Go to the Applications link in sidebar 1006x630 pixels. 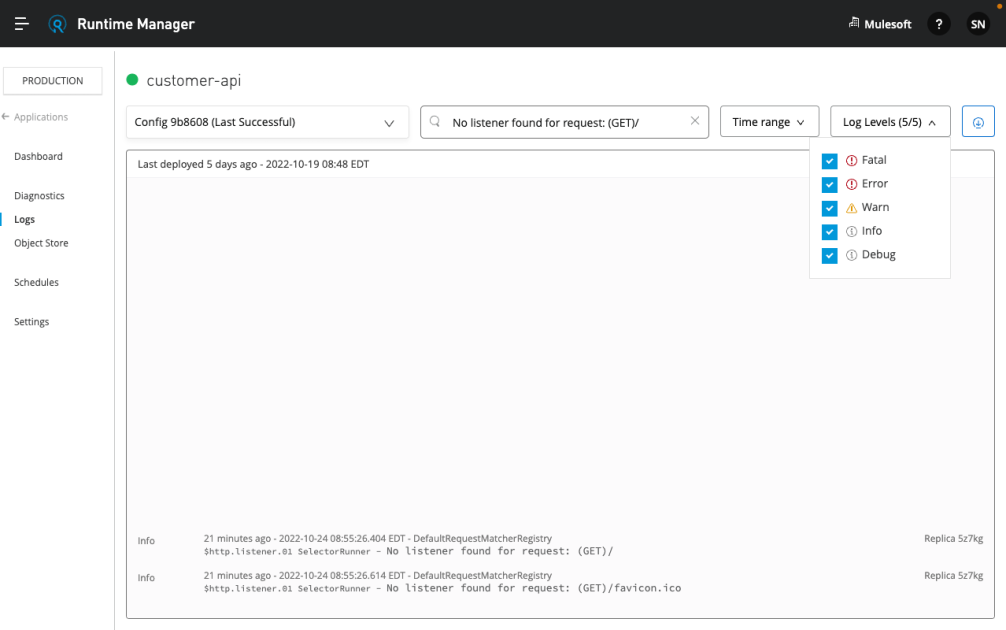pos(41,117)
